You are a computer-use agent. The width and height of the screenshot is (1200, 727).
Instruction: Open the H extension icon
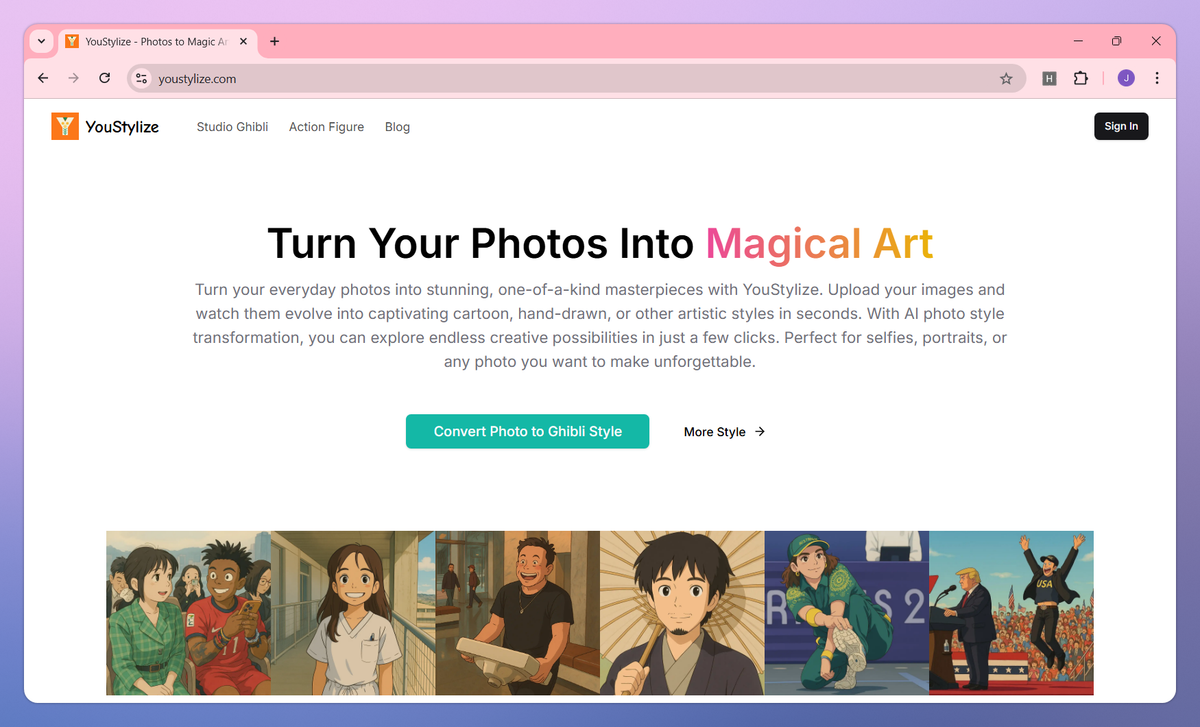(1049, 78)
